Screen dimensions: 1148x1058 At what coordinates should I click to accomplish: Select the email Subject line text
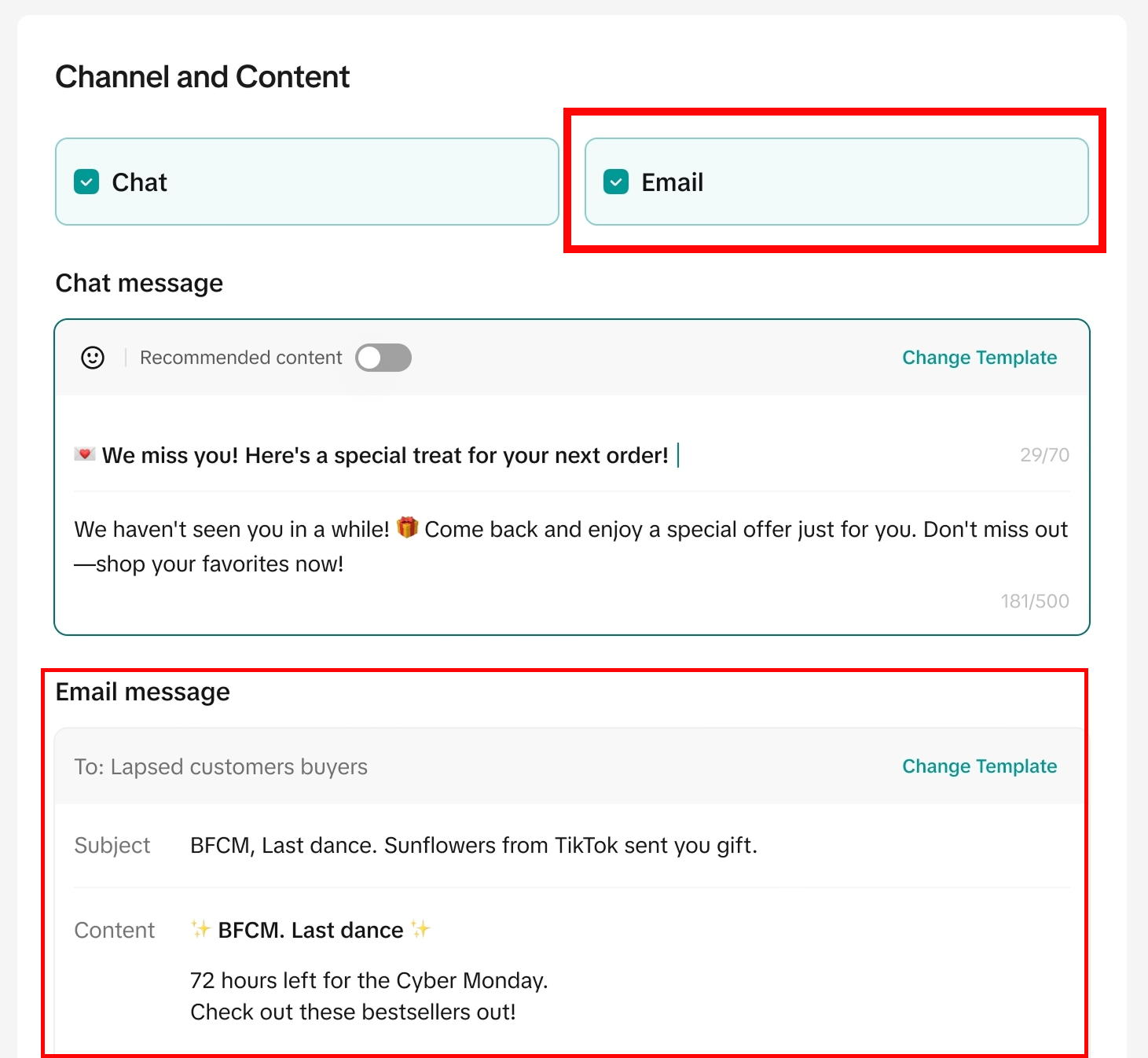coord(473,845)
